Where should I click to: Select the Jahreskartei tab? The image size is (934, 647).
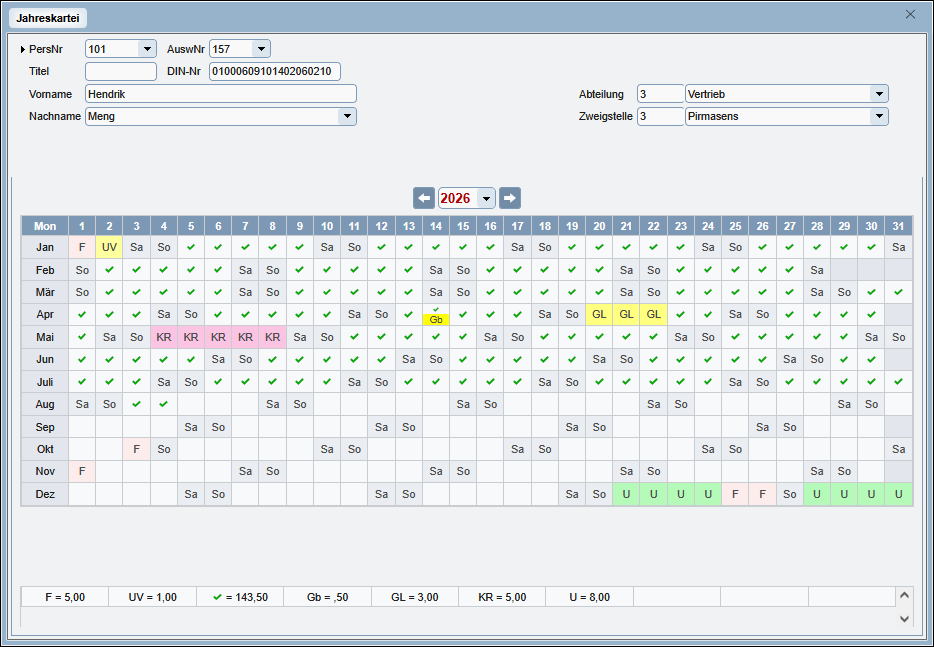tap(48, 18)
